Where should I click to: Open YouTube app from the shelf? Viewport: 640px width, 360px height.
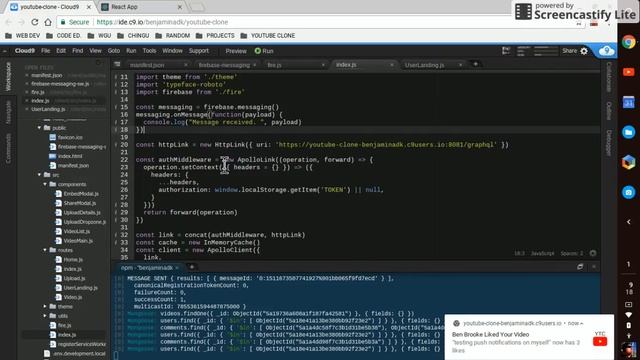pyautogui.click(x=629, y=72)
